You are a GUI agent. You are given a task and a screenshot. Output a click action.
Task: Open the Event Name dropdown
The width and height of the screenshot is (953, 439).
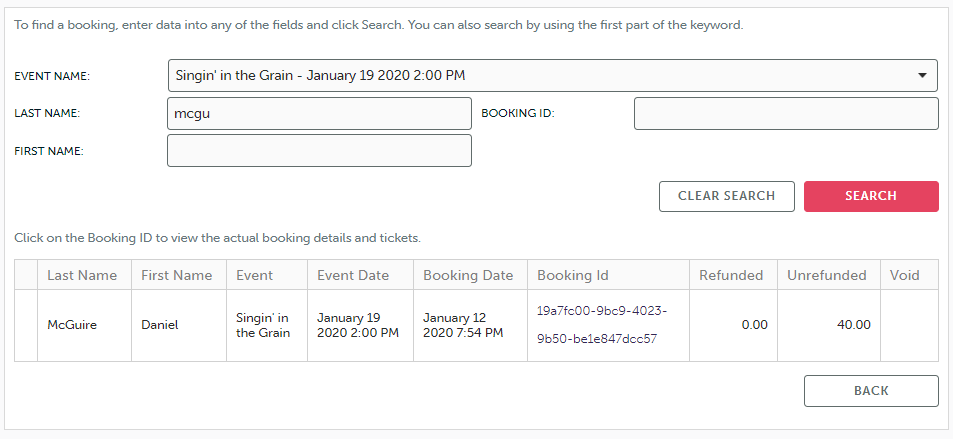(552, 75)
